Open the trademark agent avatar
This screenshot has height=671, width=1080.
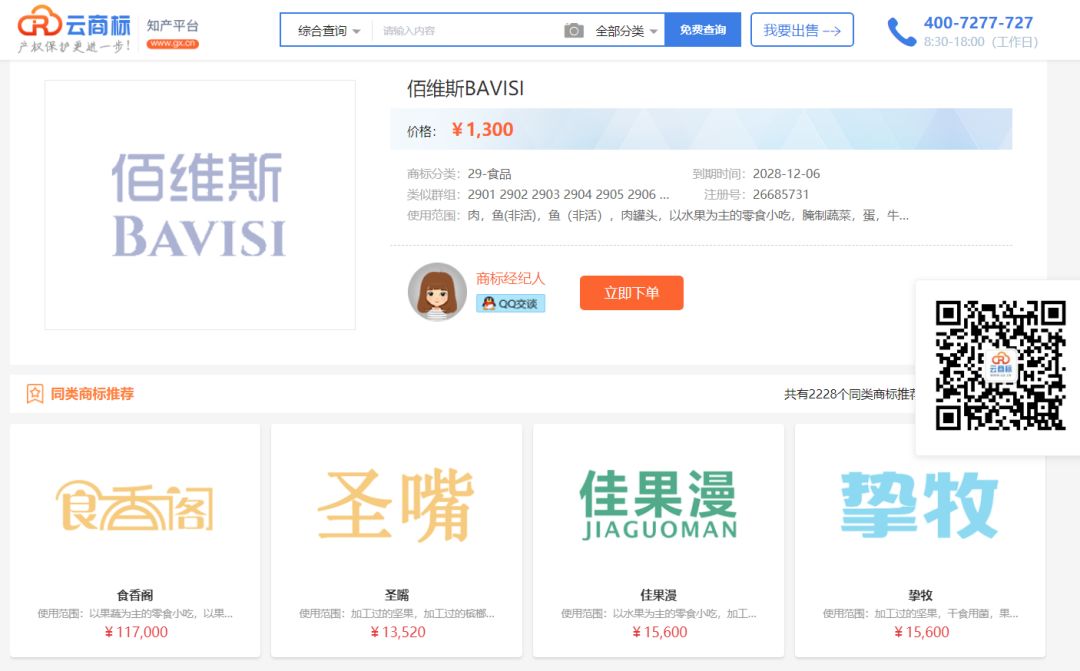click(x=437, y=292)
